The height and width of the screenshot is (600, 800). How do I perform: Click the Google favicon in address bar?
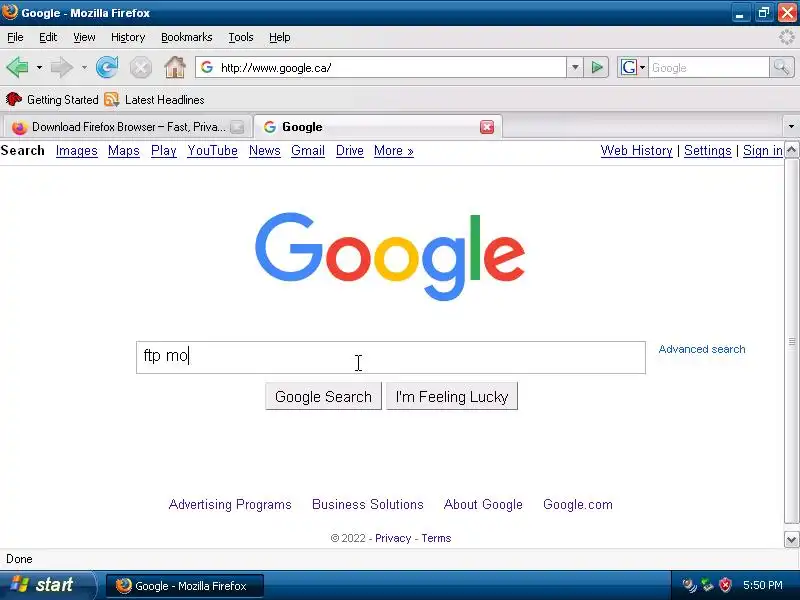(207, 67)
